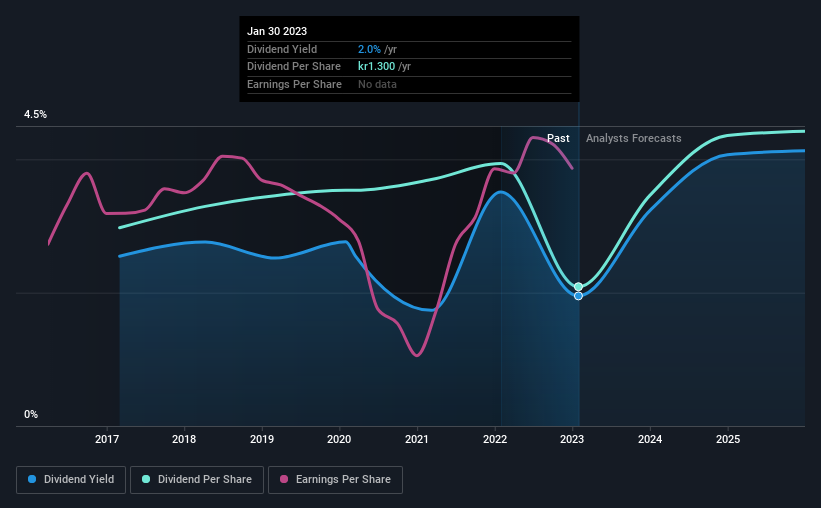The width and height of the screenshot is (821, 508).
Task: Select the blue data point marker at Jan 2023
Action: [x=578, y=296]
